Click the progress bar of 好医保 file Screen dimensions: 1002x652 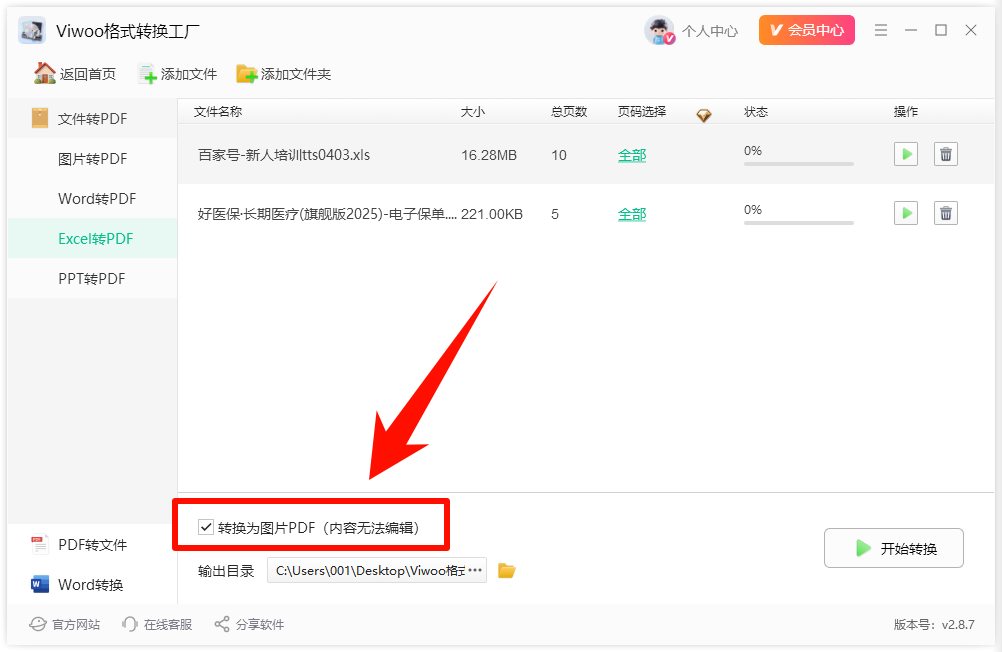click(x=799, y=223)
